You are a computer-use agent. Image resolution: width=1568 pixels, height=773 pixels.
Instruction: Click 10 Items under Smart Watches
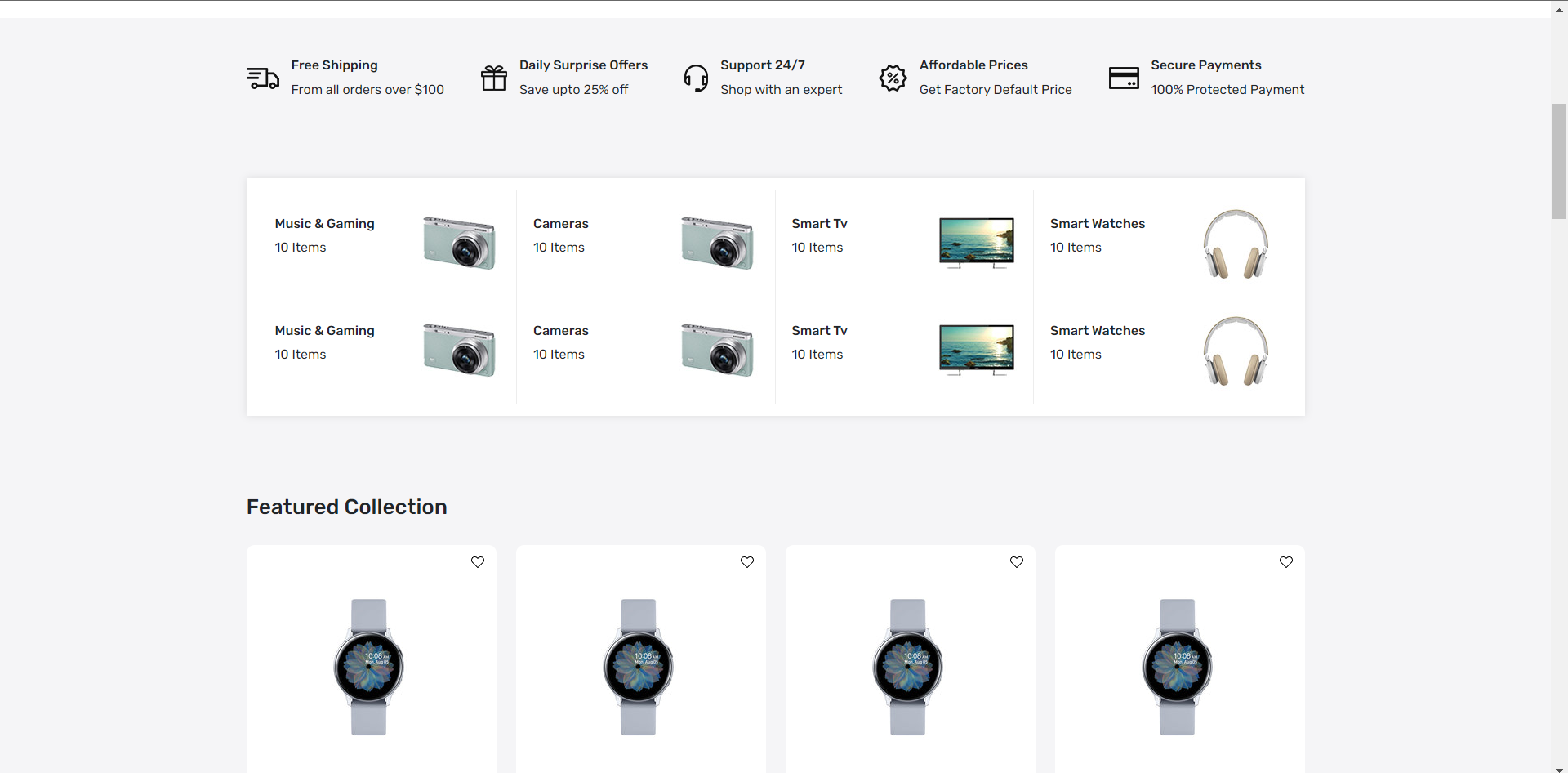pos(1076,248)
